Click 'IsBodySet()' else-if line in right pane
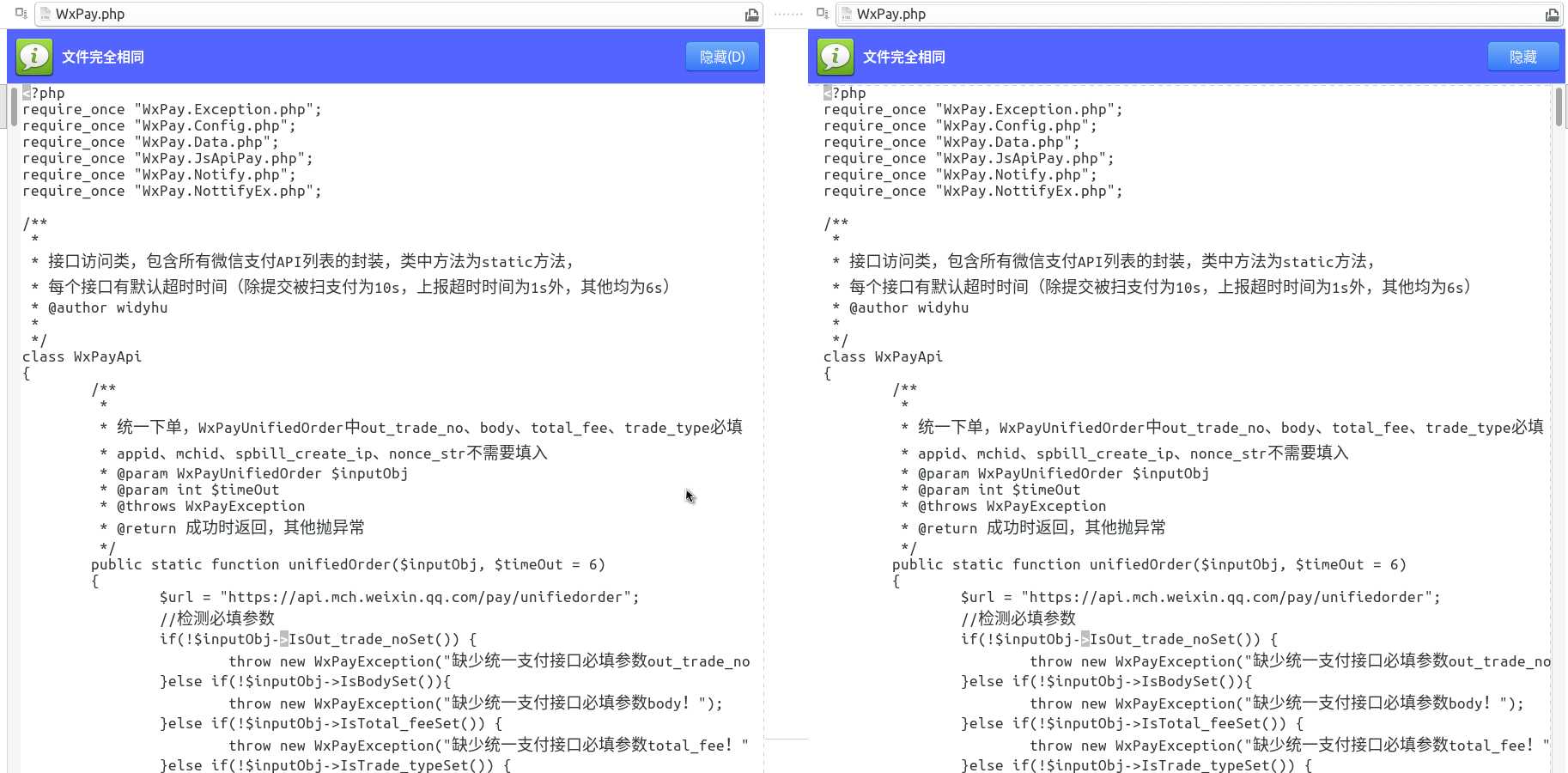 [x=1106, y=681]
